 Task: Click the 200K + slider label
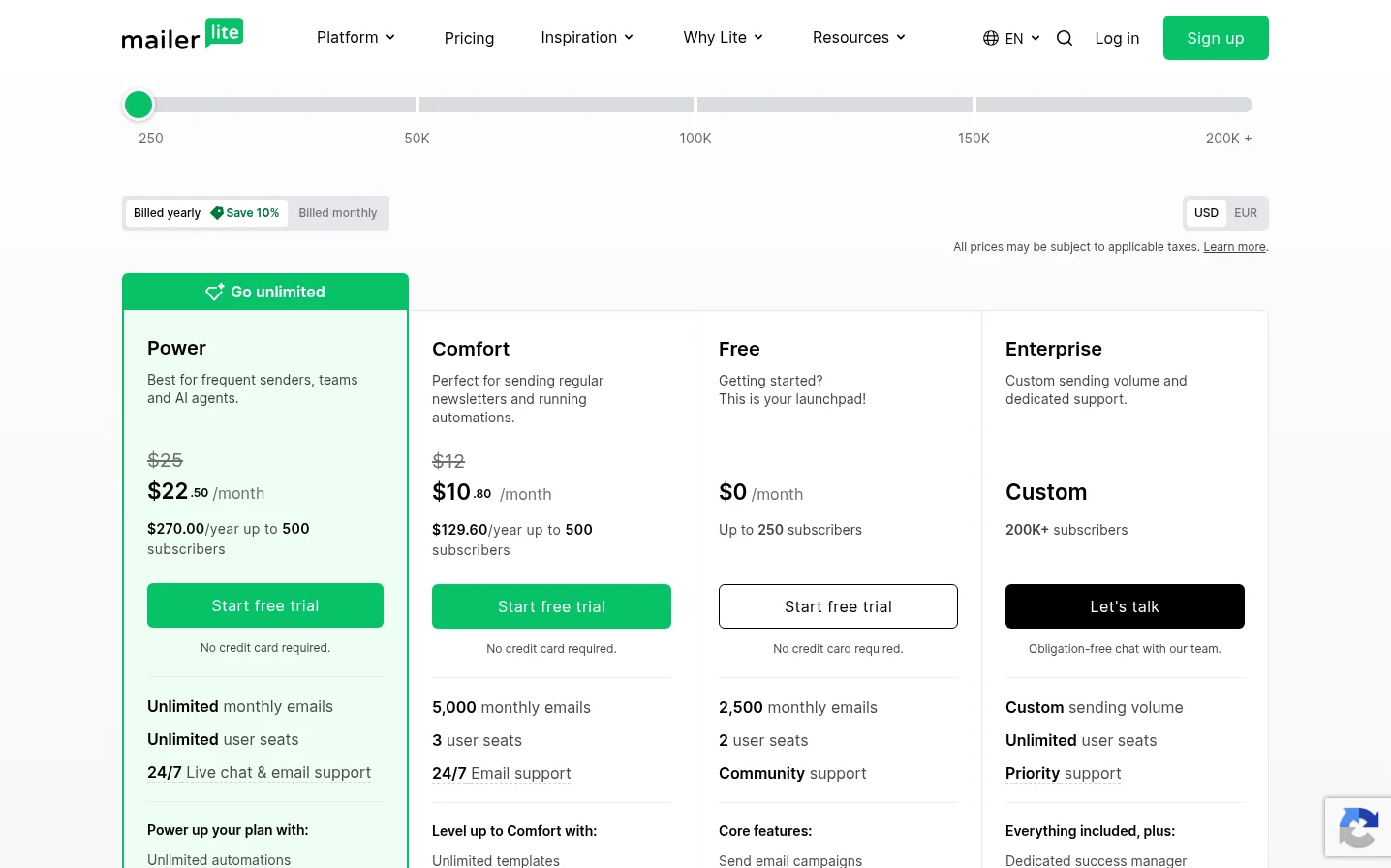(x=1228, y=139)
